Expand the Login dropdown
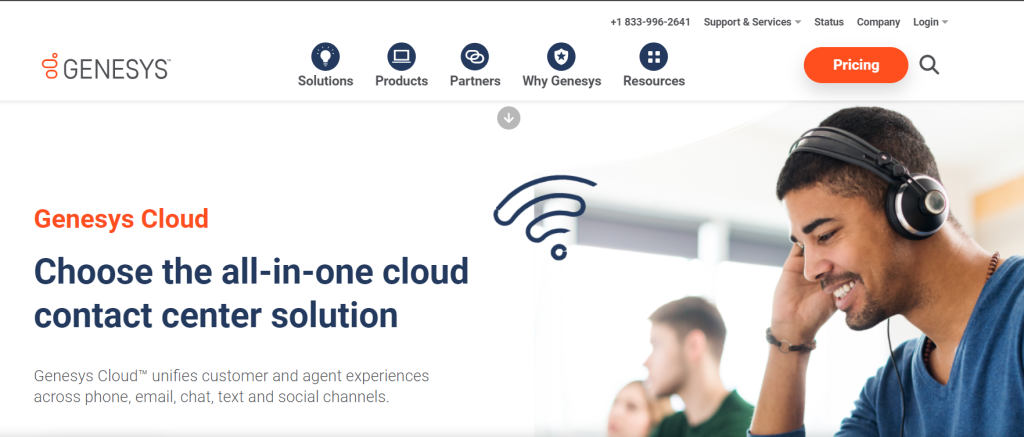This screenshot has height=437, width=1024. pos(931,22)
